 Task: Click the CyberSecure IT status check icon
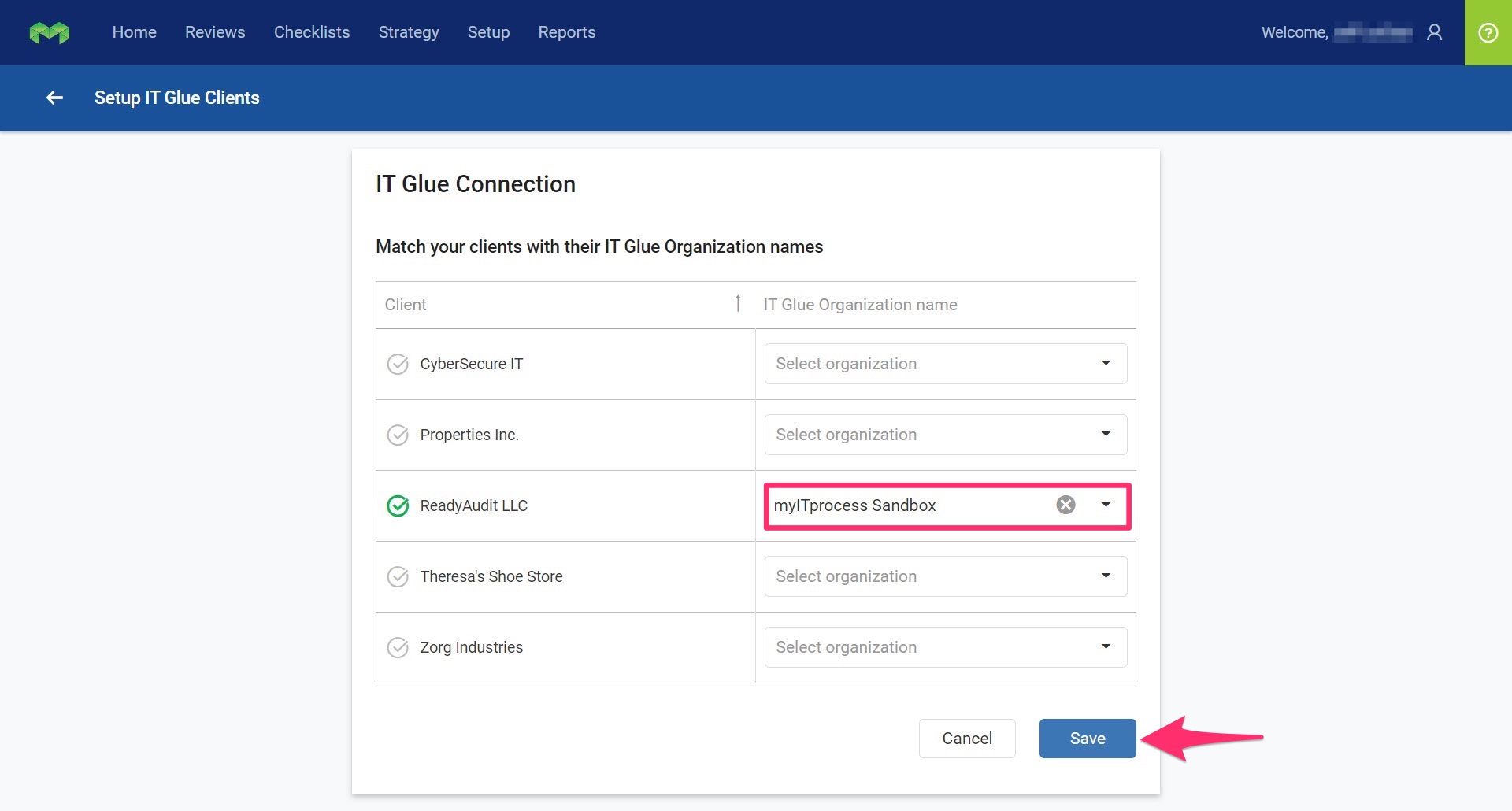coord(398,364)
